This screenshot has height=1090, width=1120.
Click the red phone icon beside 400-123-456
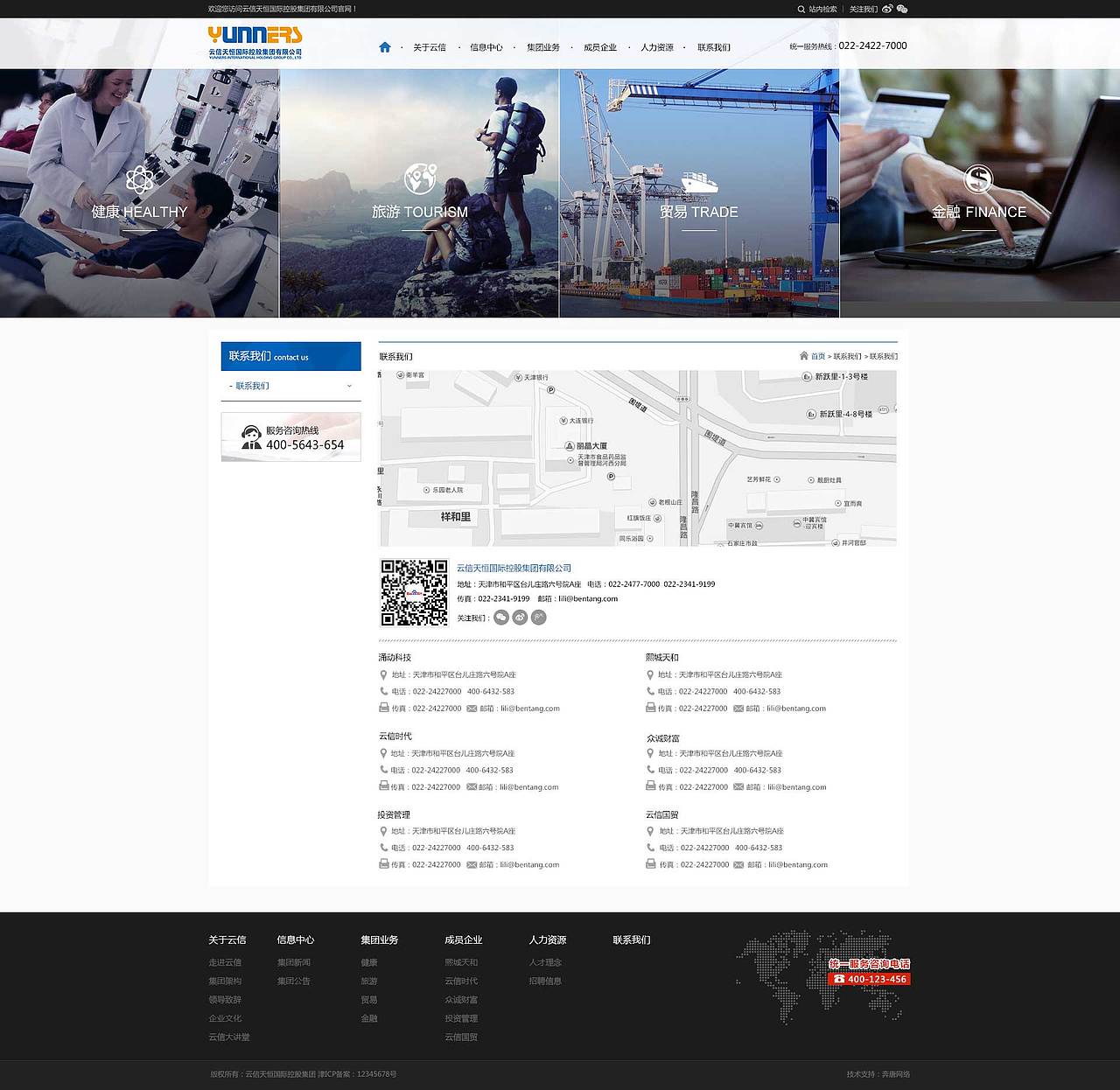click(x=839, y=979)
